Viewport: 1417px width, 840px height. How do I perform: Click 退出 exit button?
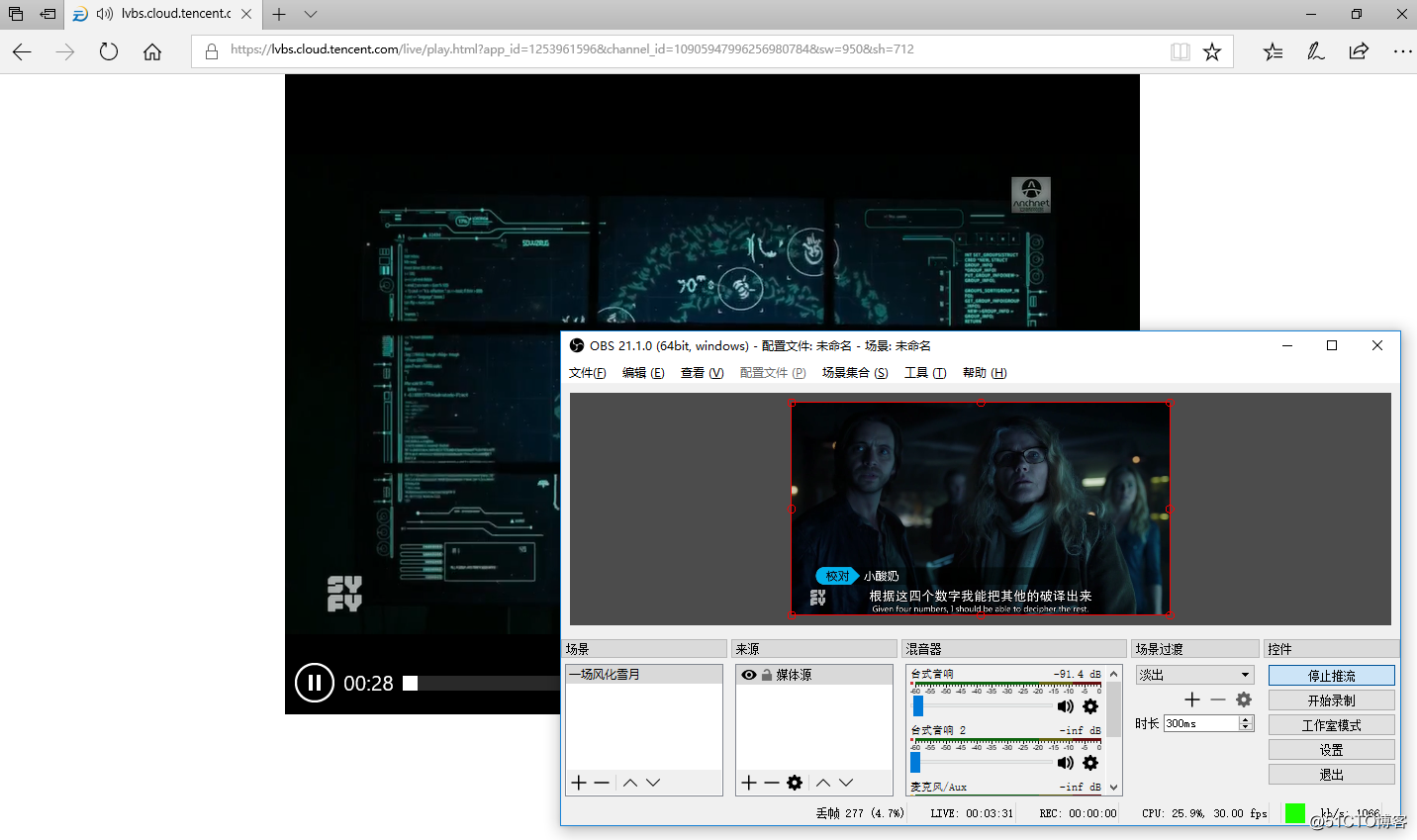coord(1331,775)
